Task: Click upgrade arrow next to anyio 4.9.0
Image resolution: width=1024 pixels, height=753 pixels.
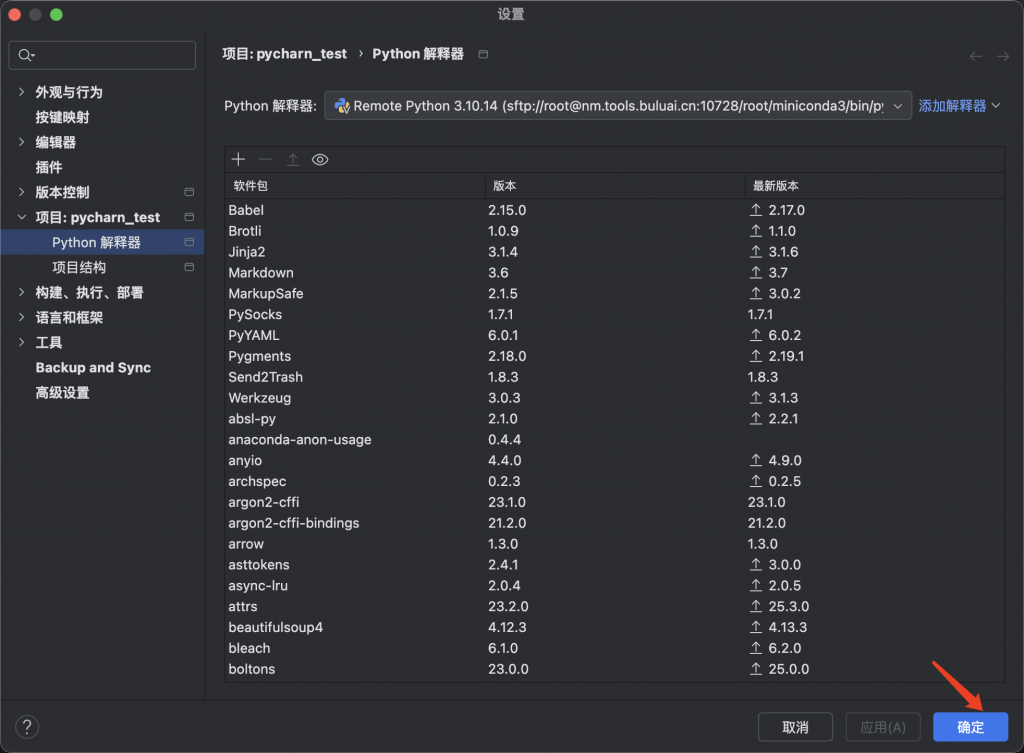Action: (x=756, y=460)
